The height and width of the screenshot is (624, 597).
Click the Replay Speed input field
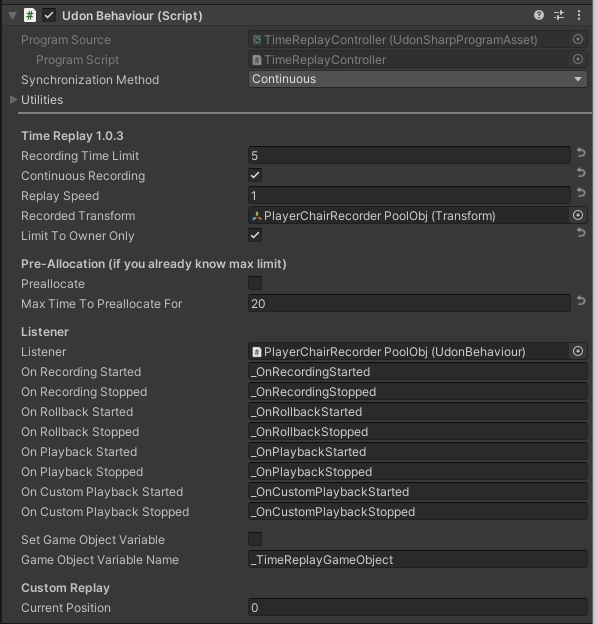coord(409,195)
